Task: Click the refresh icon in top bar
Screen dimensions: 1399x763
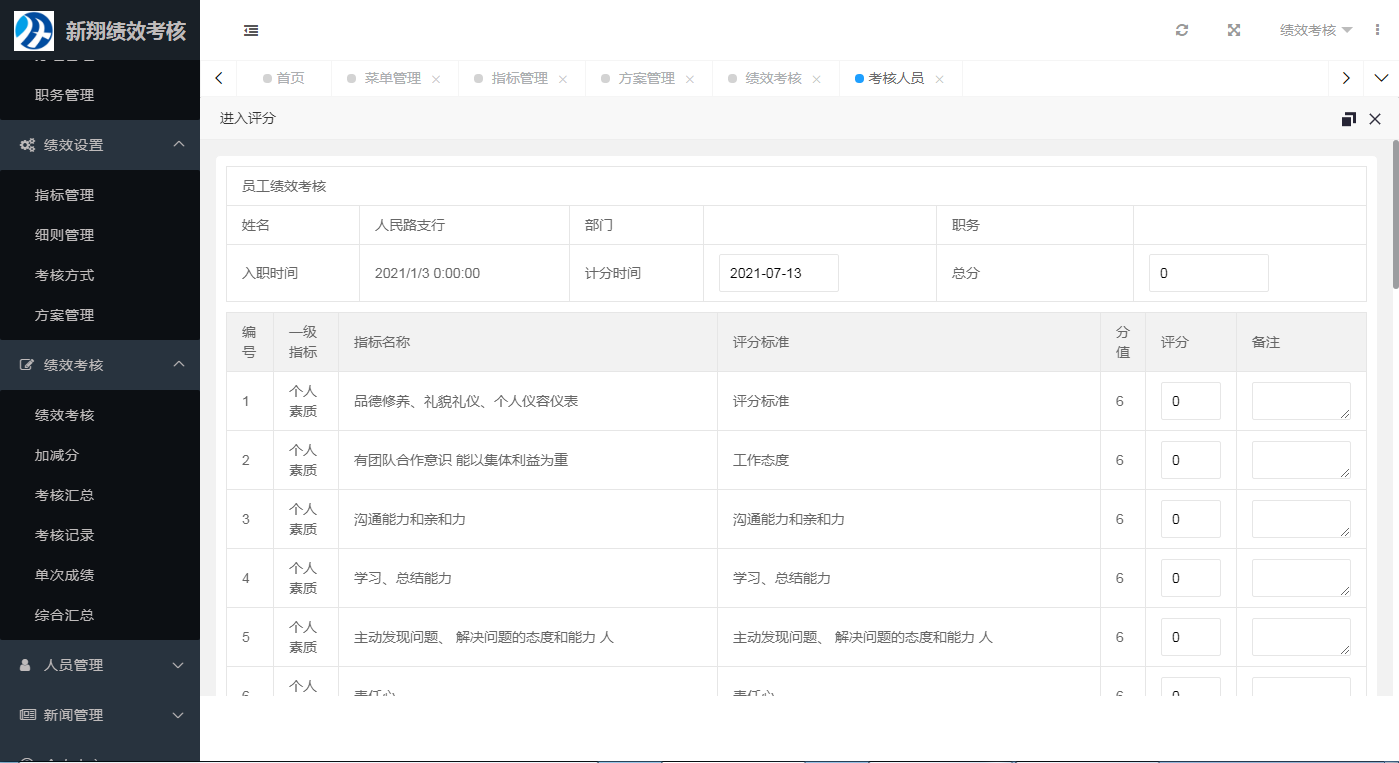Action: pyautogui.click(x=1182, y=31)
